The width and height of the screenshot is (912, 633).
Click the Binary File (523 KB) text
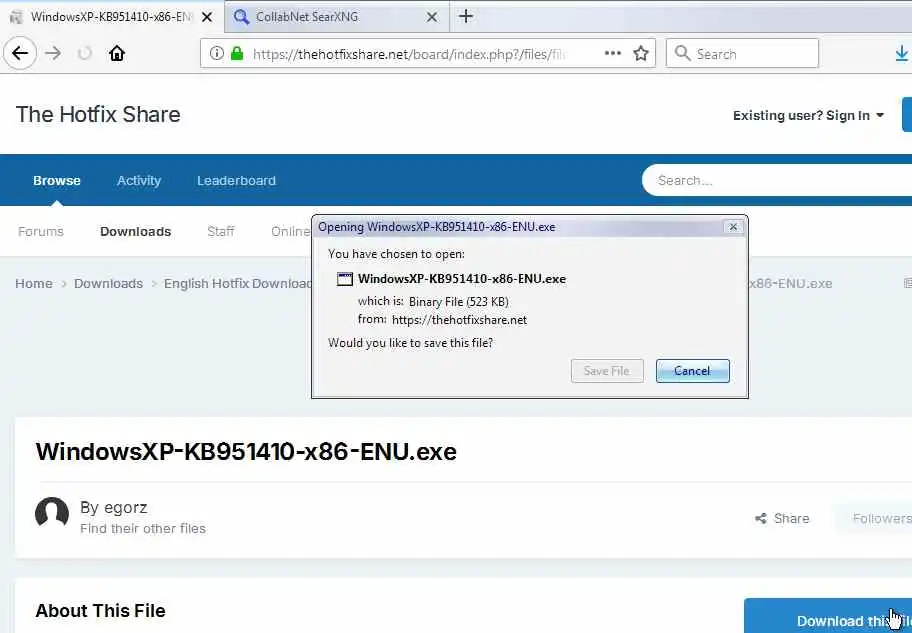(x=458, y=301)
